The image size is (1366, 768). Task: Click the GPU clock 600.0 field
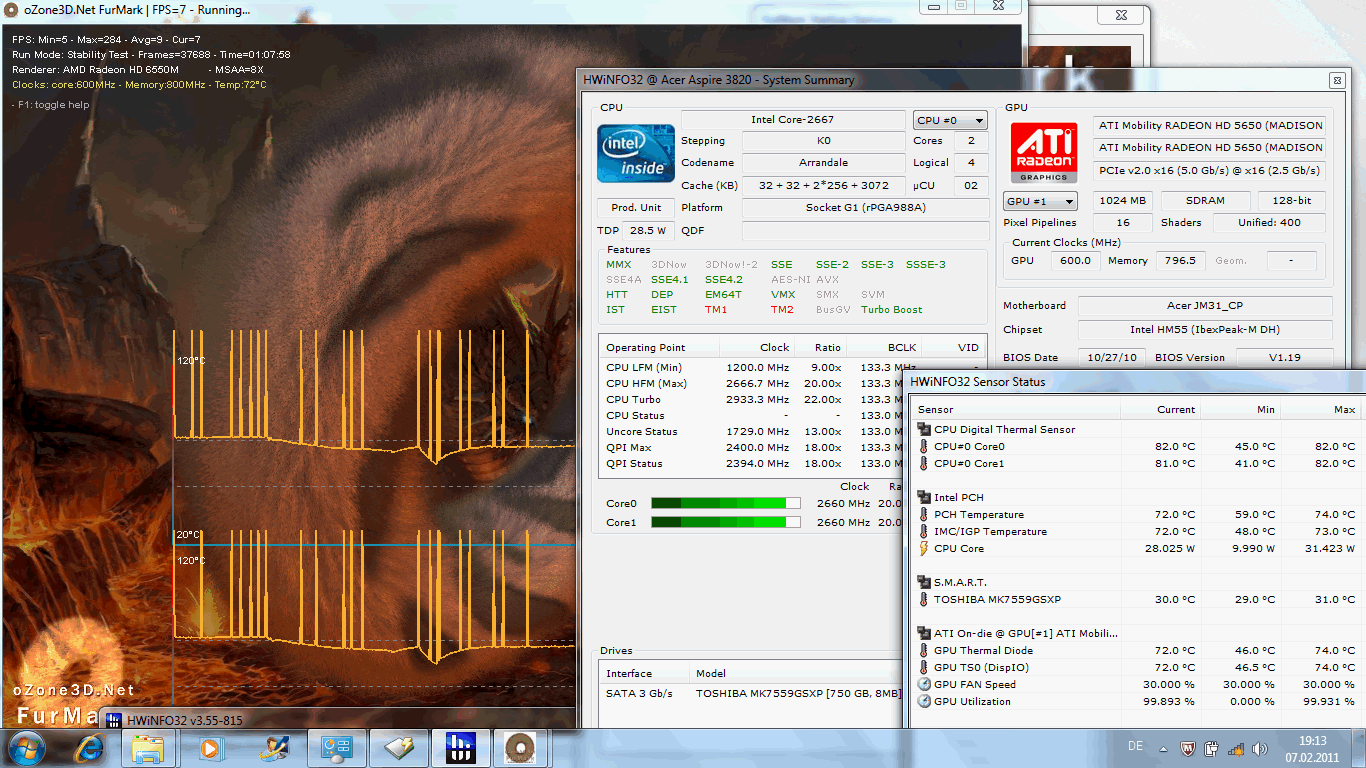point(1075,261)
